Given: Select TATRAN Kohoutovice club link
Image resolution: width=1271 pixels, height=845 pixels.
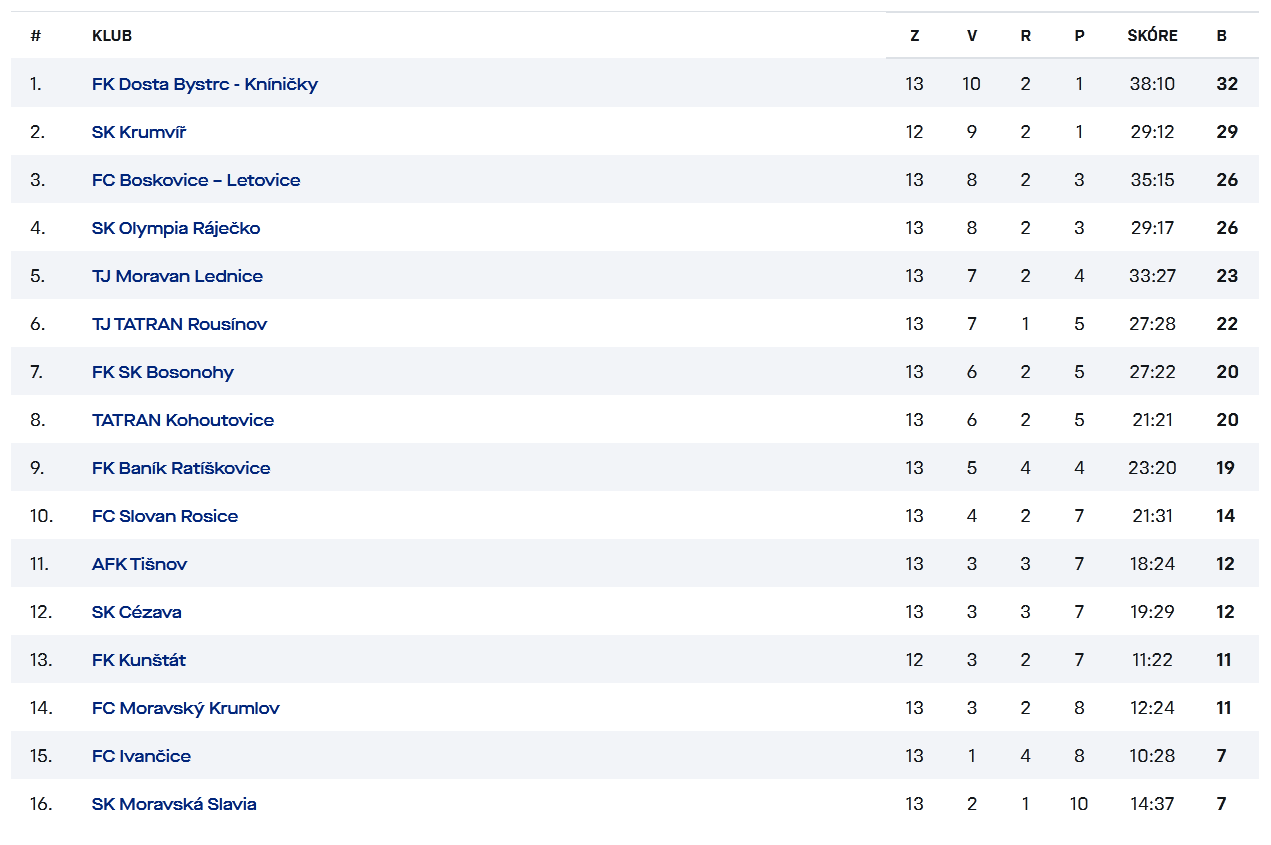Looking at the screenshot, I should click(x=183, y=420).
